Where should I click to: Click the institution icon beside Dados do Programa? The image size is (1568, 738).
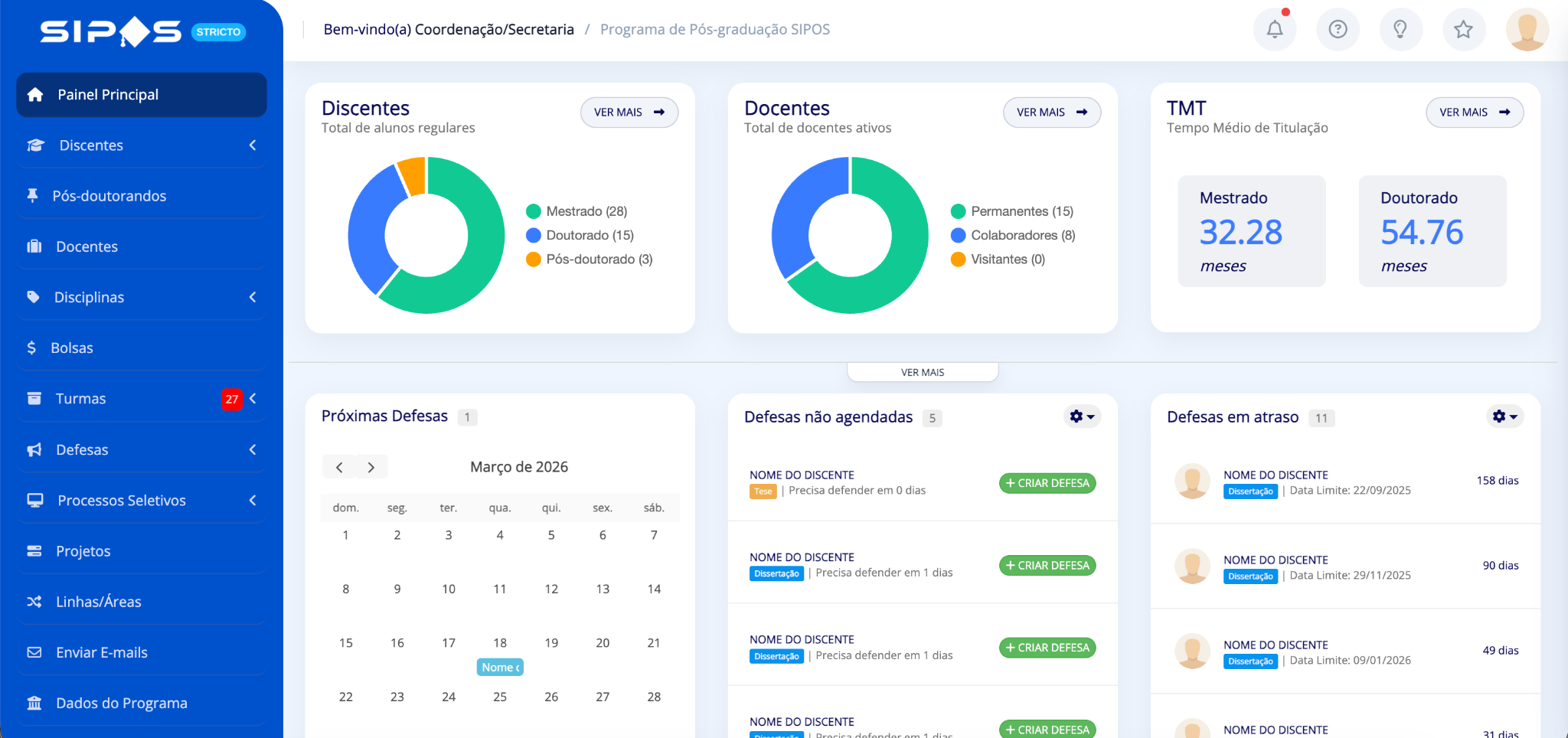[x=34, y=703]
